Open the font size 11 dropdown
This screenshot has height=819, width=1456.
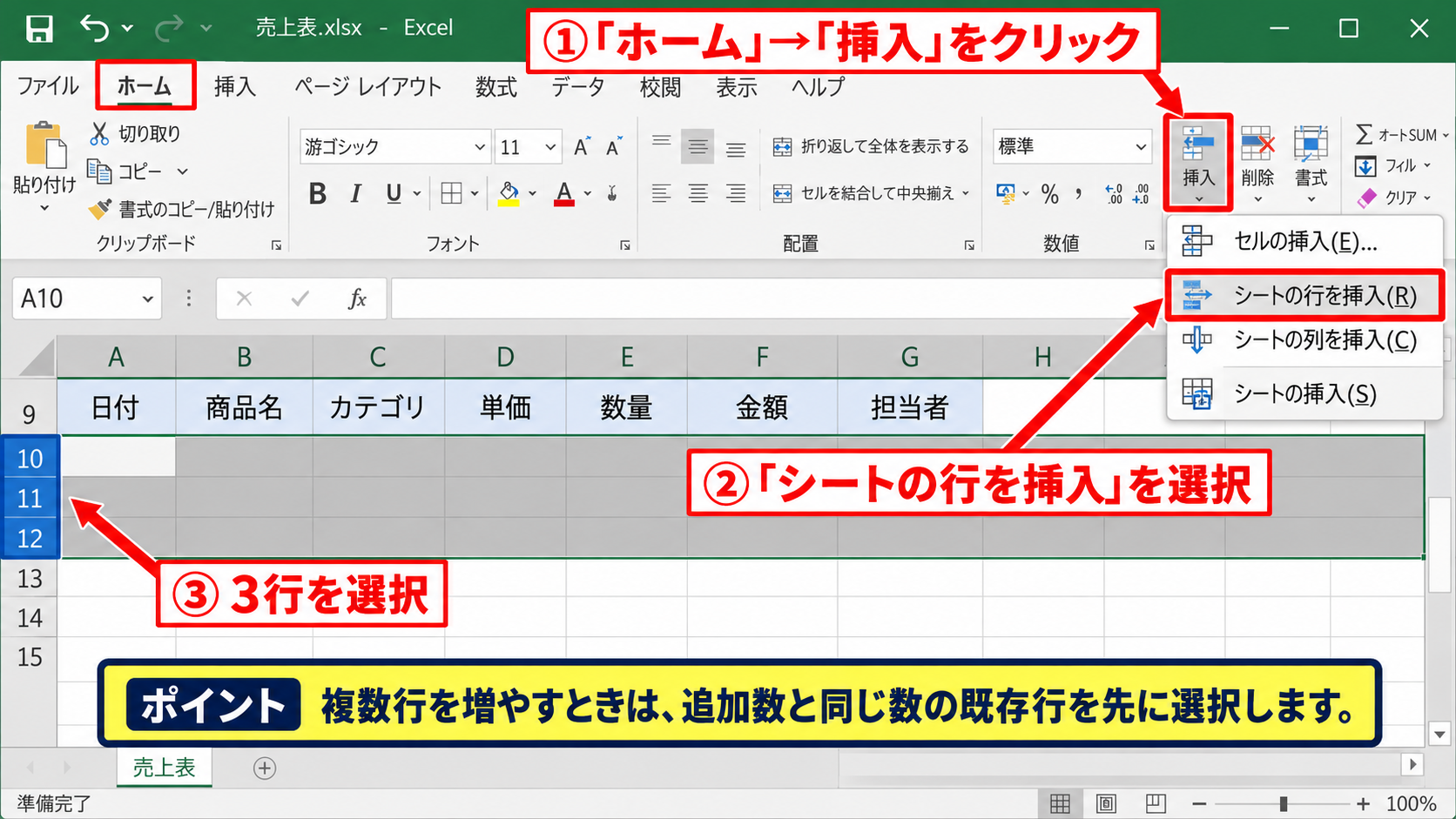tap(550, 147)
